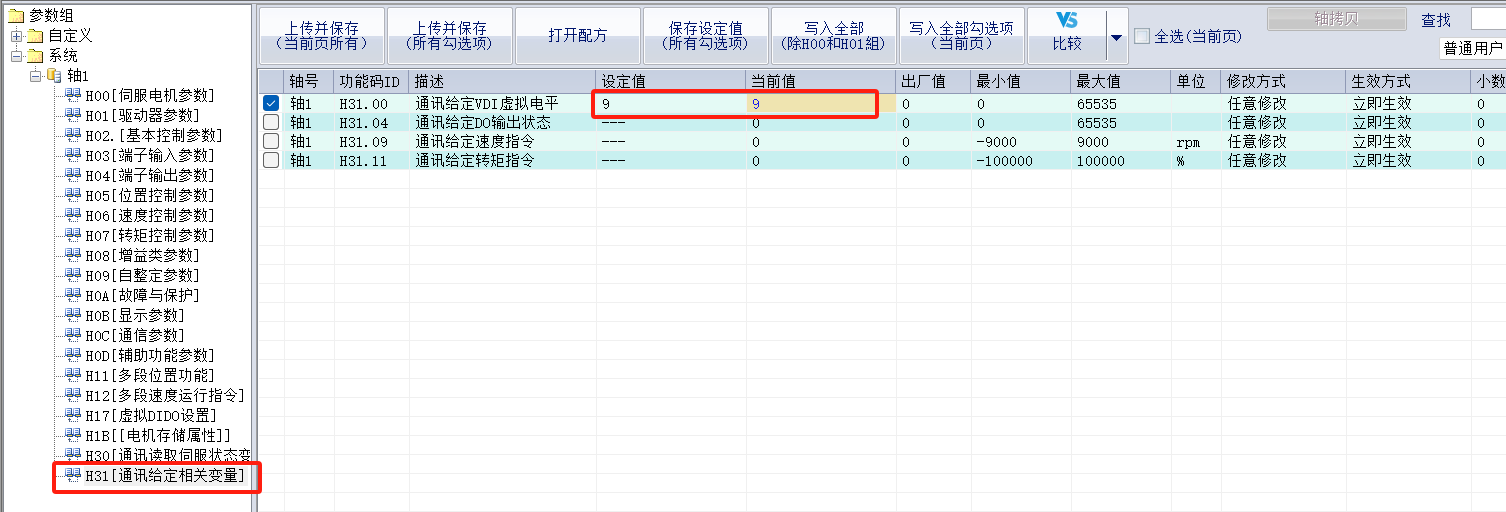Viewport: 1506px width, 512px height.
Task: Click the H0A[故障与保护] group icon
Action: [x=72, y=295]
